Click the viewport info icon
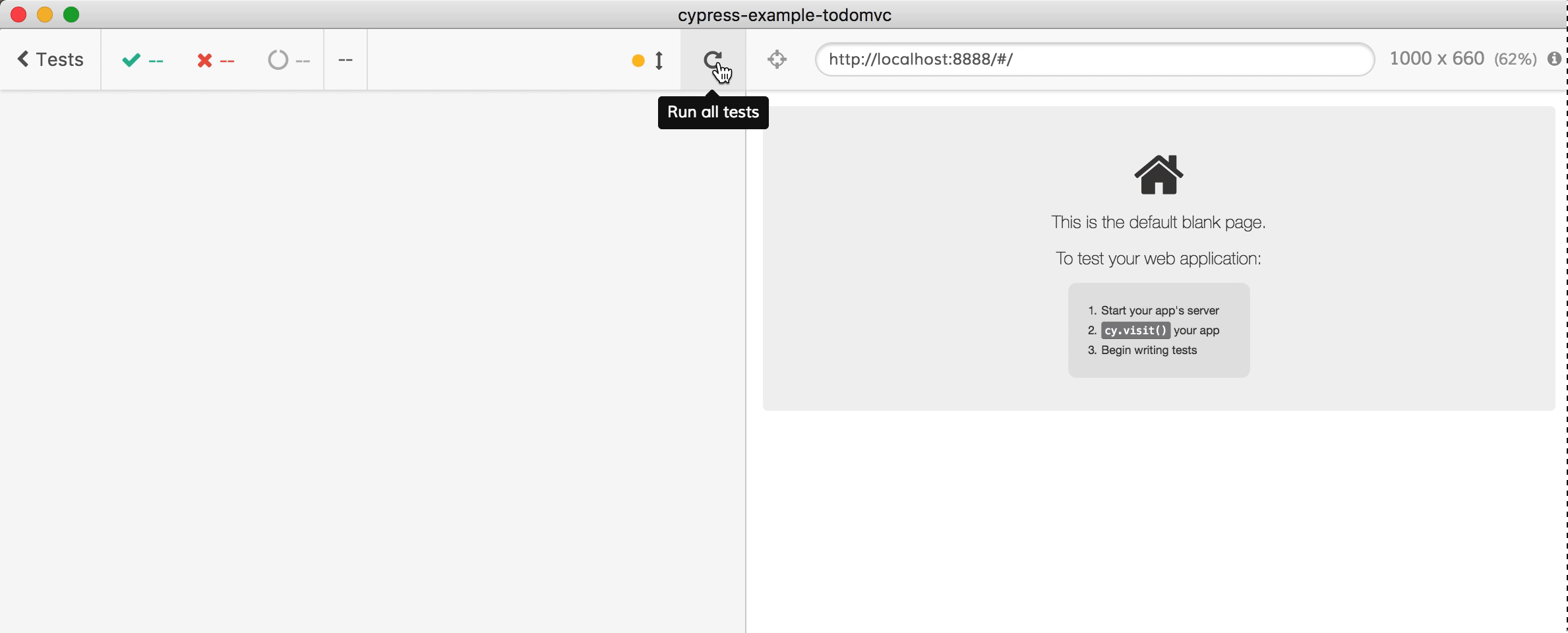 pos(1554,59)
